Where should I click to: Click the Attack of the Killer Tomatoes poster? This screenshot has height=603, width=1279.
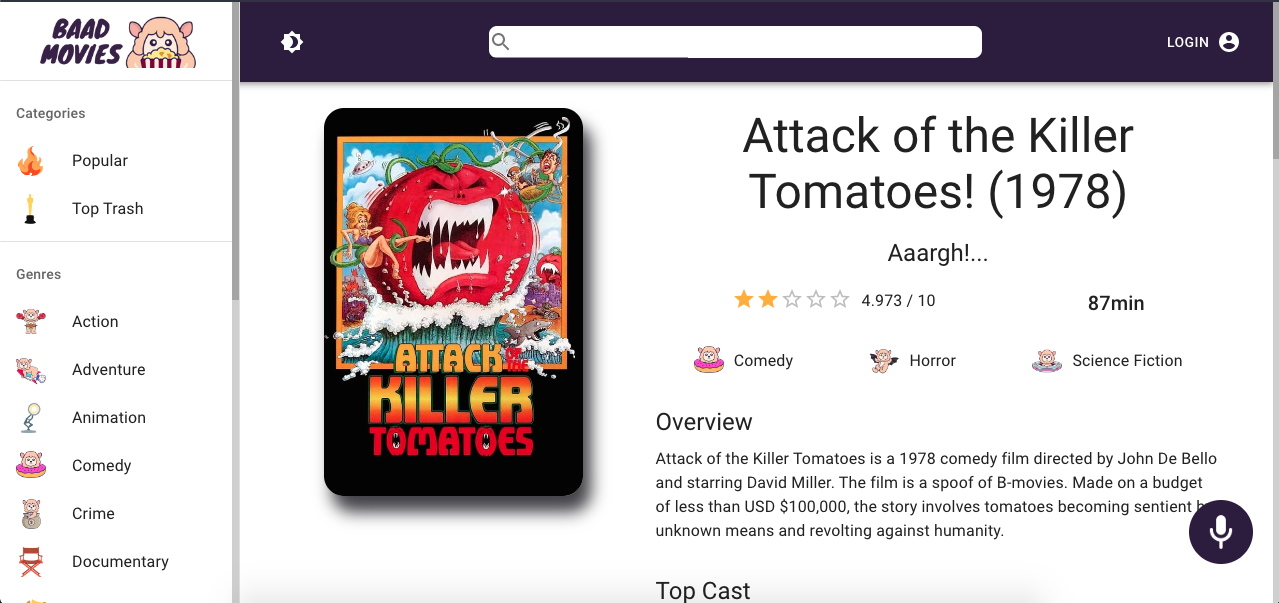(x=453, y=302)
